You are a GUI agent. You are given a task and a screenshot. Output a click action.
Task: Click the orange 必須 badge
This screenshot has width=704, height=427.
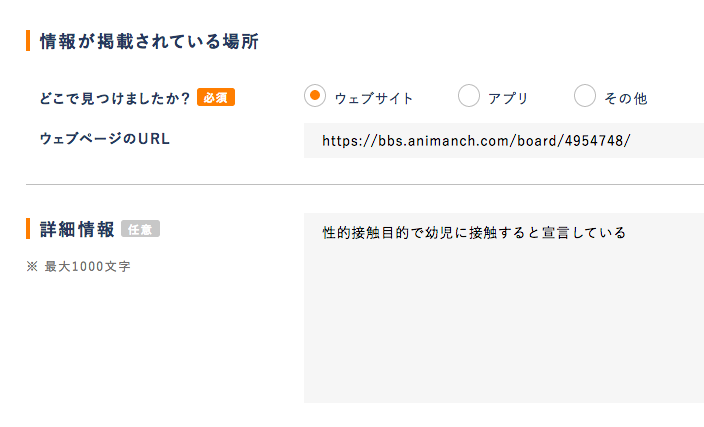point(216,97)
